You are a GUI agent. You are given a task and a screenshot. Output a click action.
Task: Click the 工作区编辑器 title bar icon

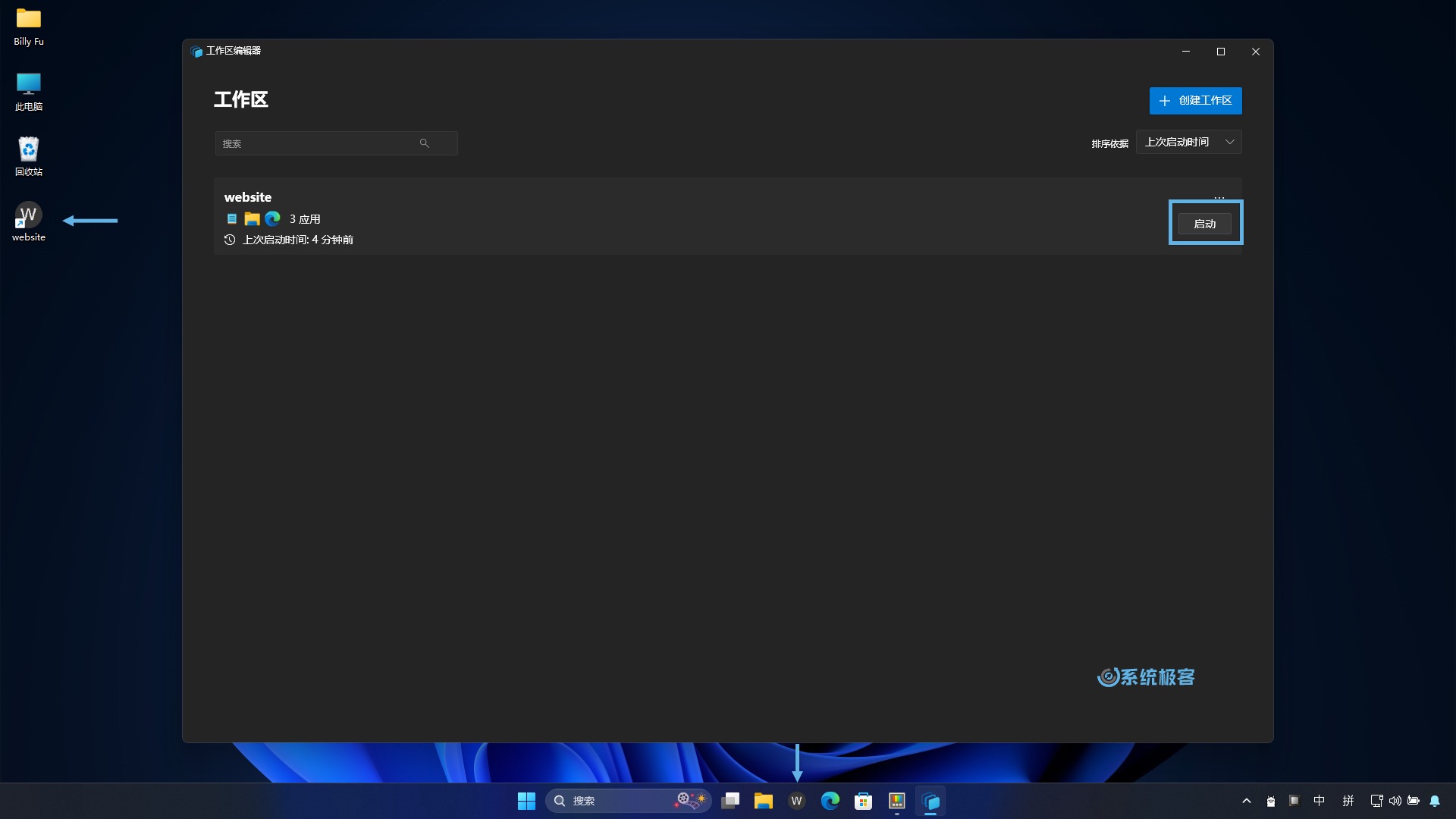(196, 52)
